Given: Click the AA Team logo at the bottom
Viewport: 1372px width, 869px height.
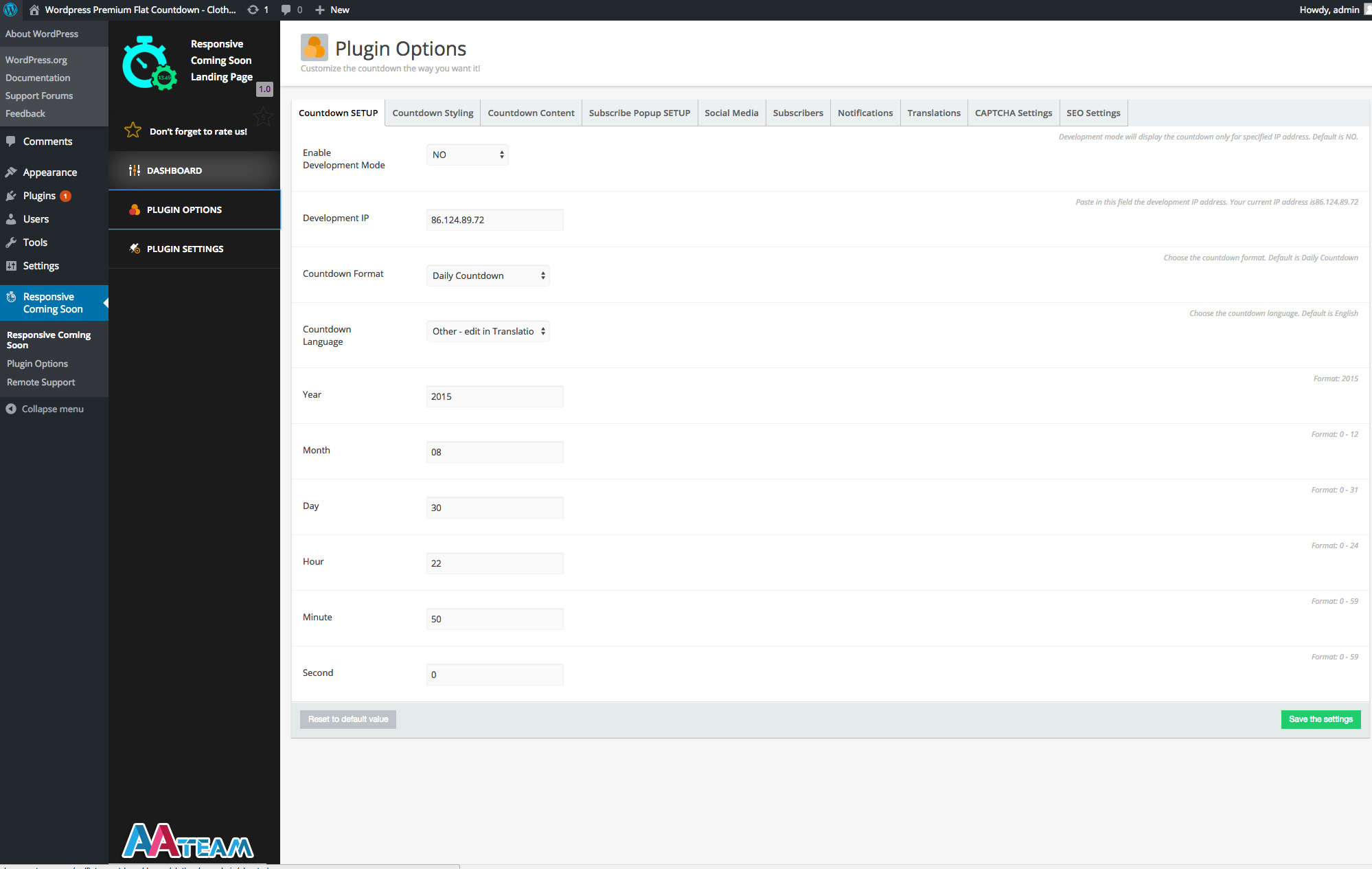Looking at the screenshot, I should pos(187,841).
